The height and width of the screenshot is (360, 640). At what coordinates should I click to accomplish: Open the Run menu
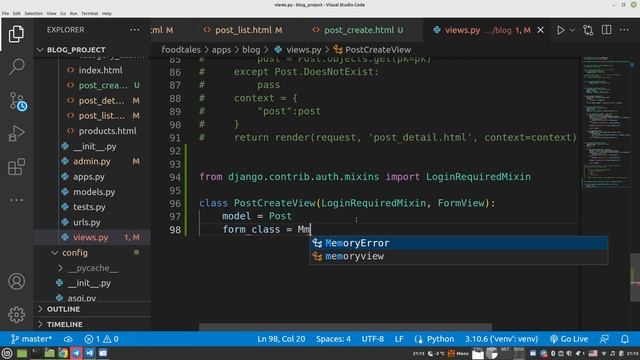tap(73, 13)
